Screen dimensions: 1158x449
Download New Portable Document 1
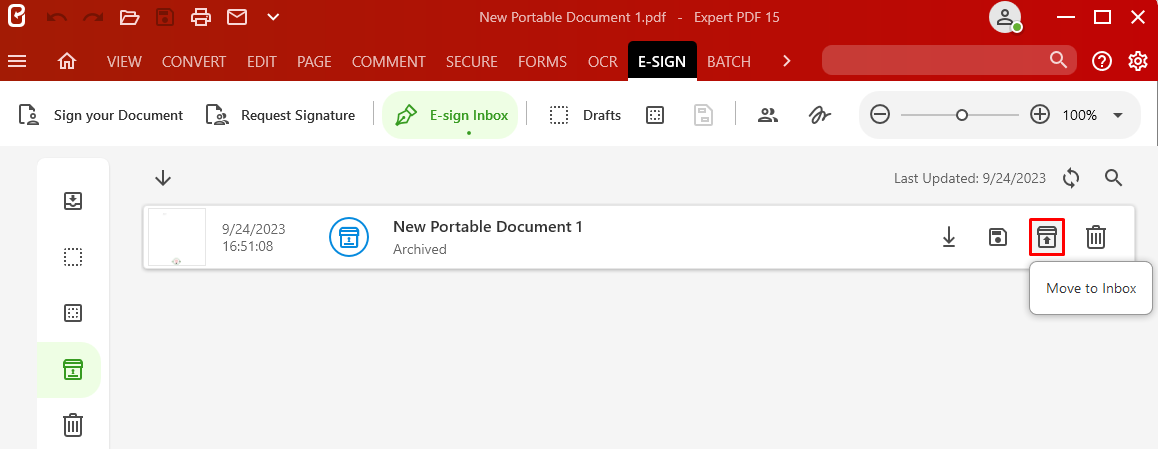click(x=949, y=237)
